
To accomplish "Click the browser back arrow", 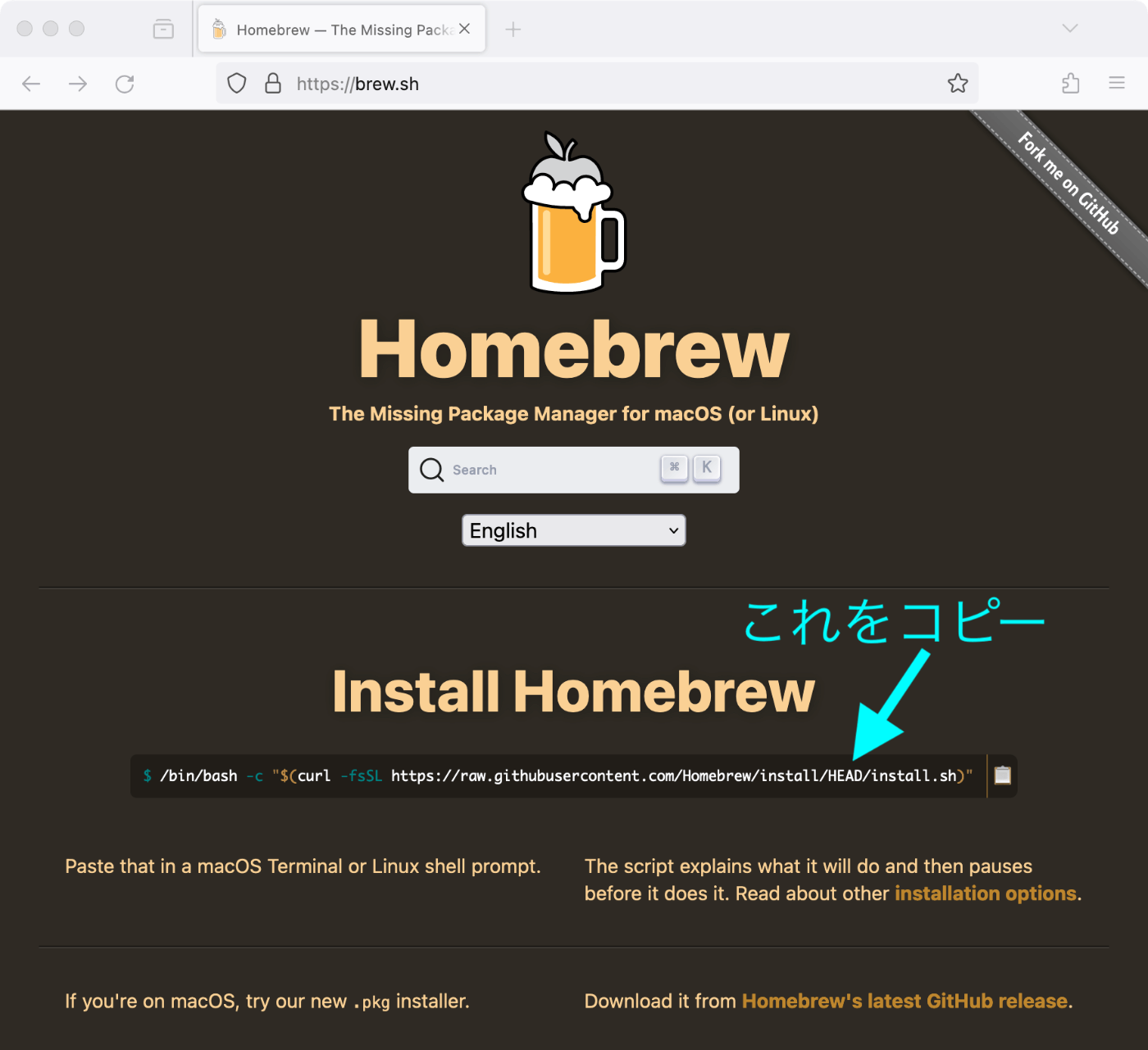I will [31, 84].
